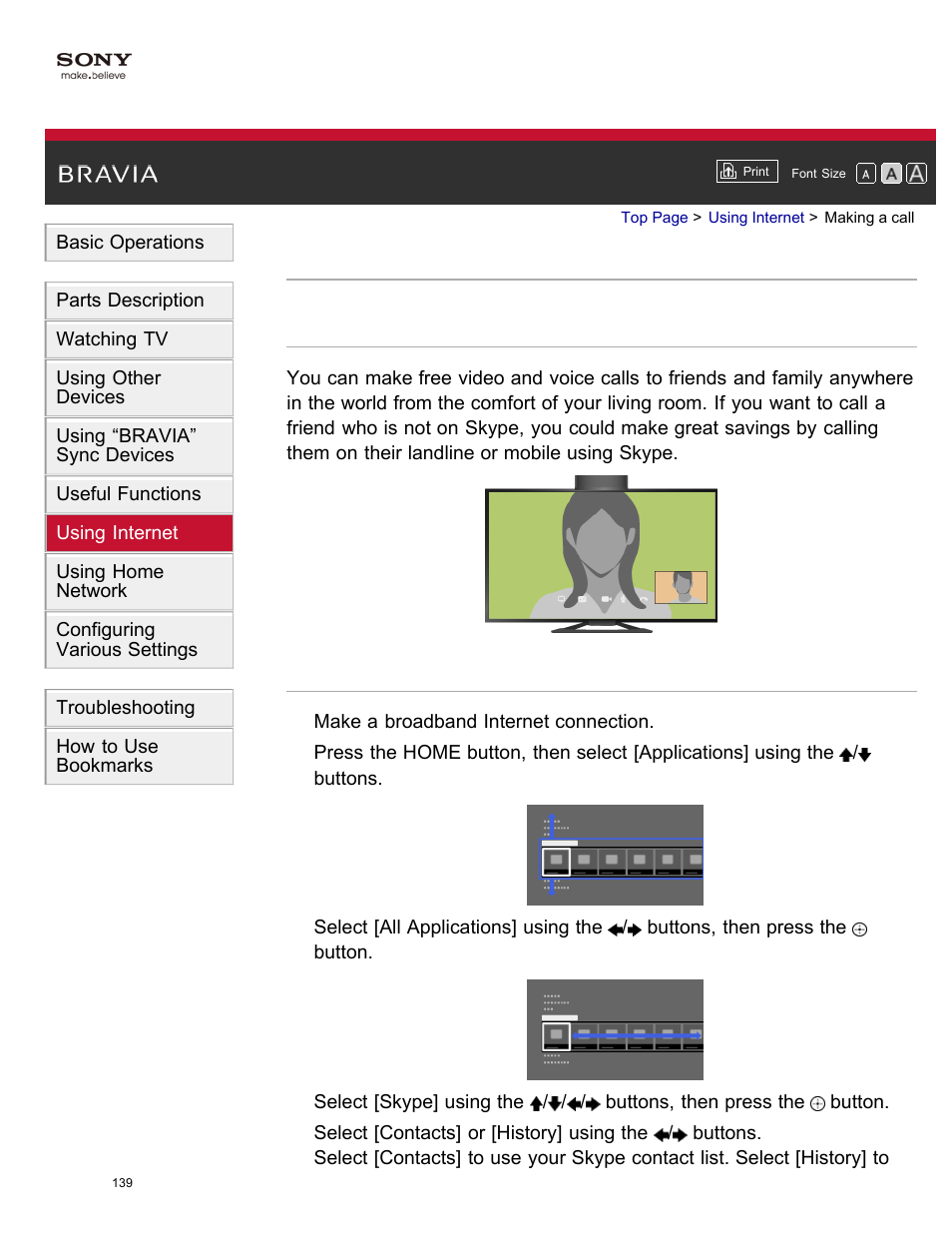Open the Top Page breadcrumb link
The image size is (952, 1233).
[654, 218]
